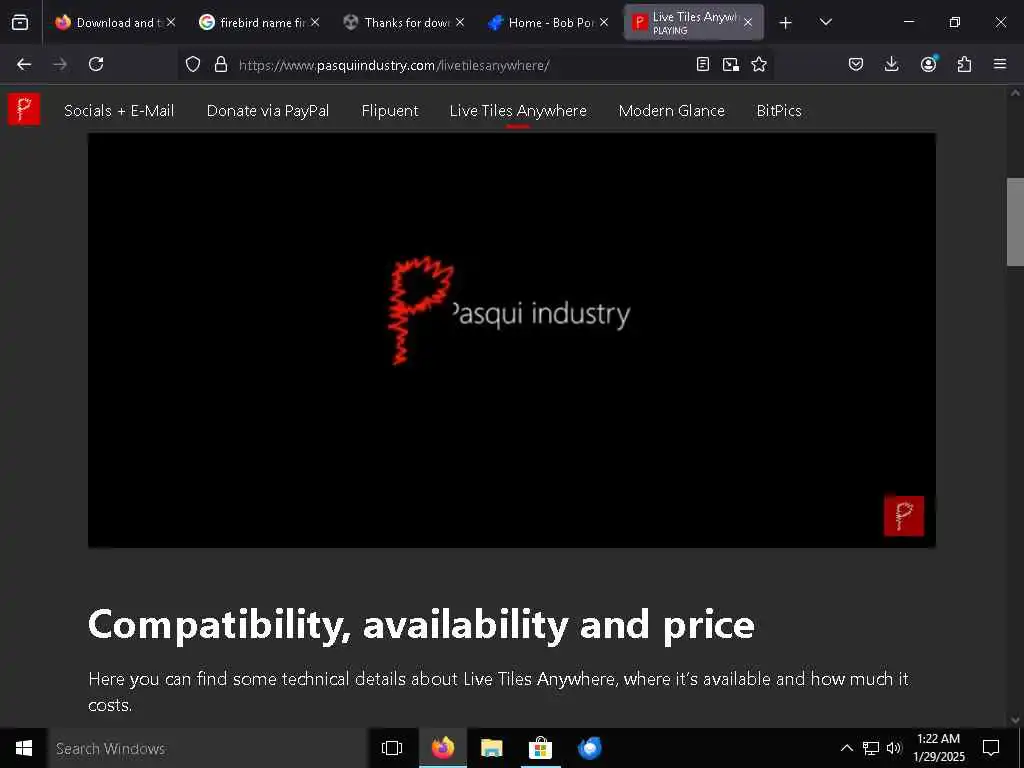Go to Flipuent page
Viewport: 1024px width, 768px height.
click(390, 110)
